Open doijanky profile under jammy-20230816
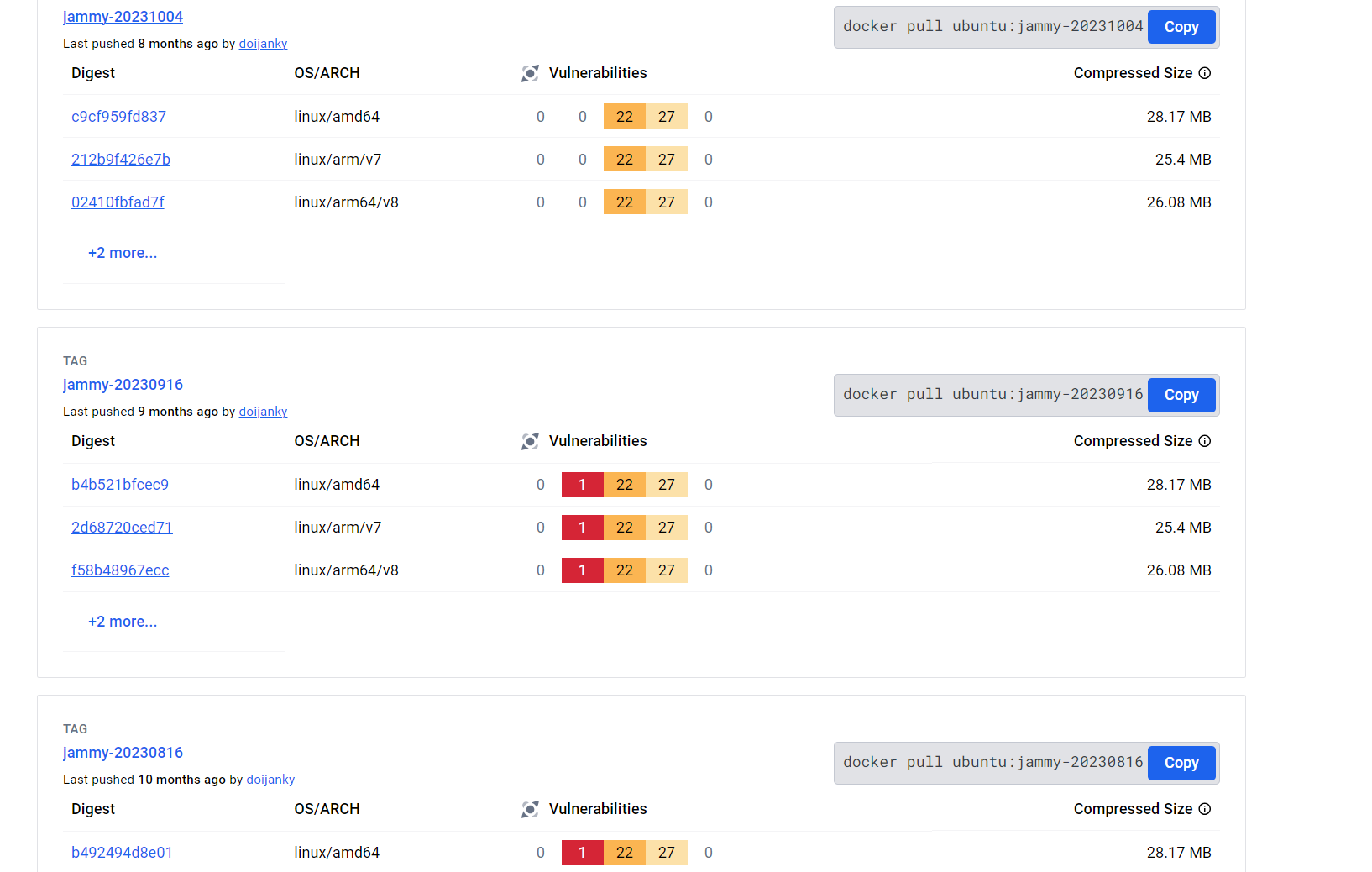 click(270, 780)
